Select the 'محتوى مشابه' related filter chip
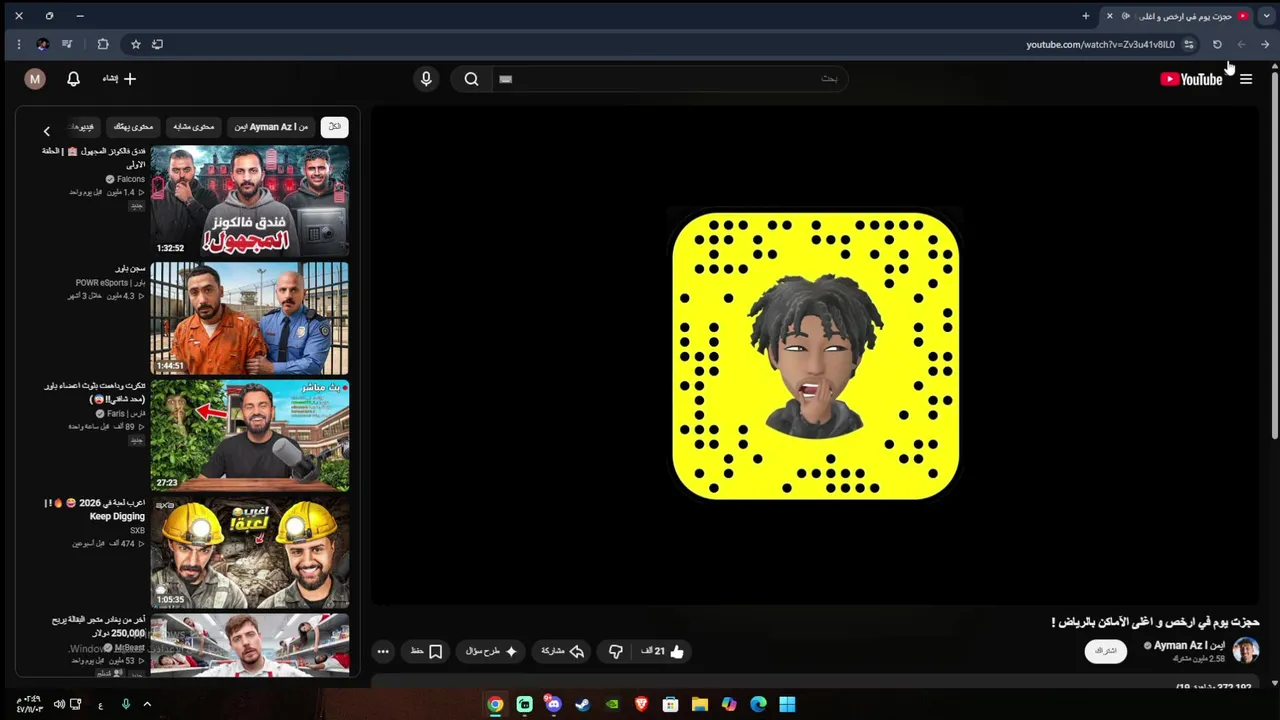The width and height of the screenshot is (1280, 720). tap(194, 127)
